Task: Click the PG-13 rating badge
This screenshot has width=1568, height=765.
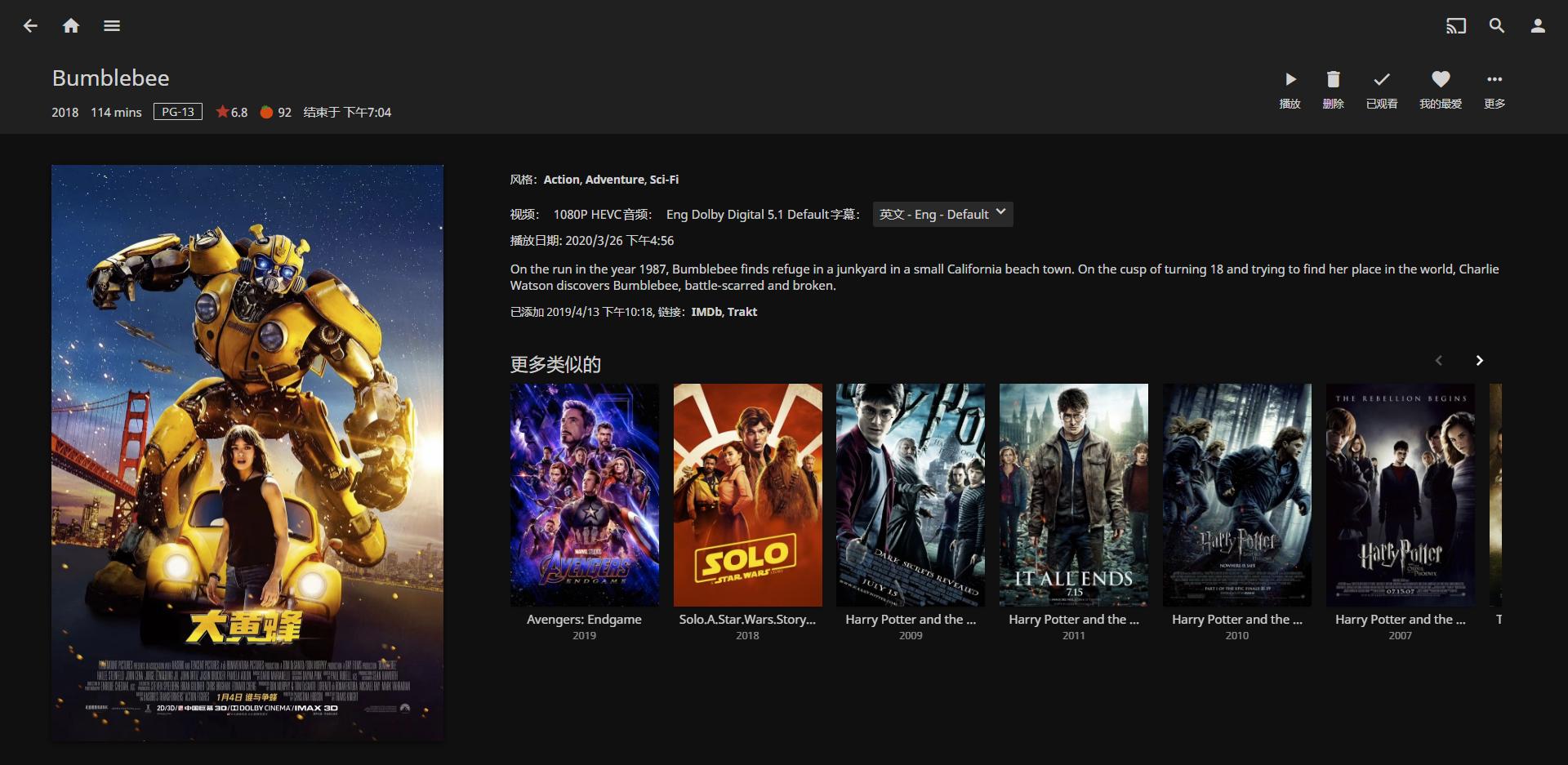Action: coord(178,112)
